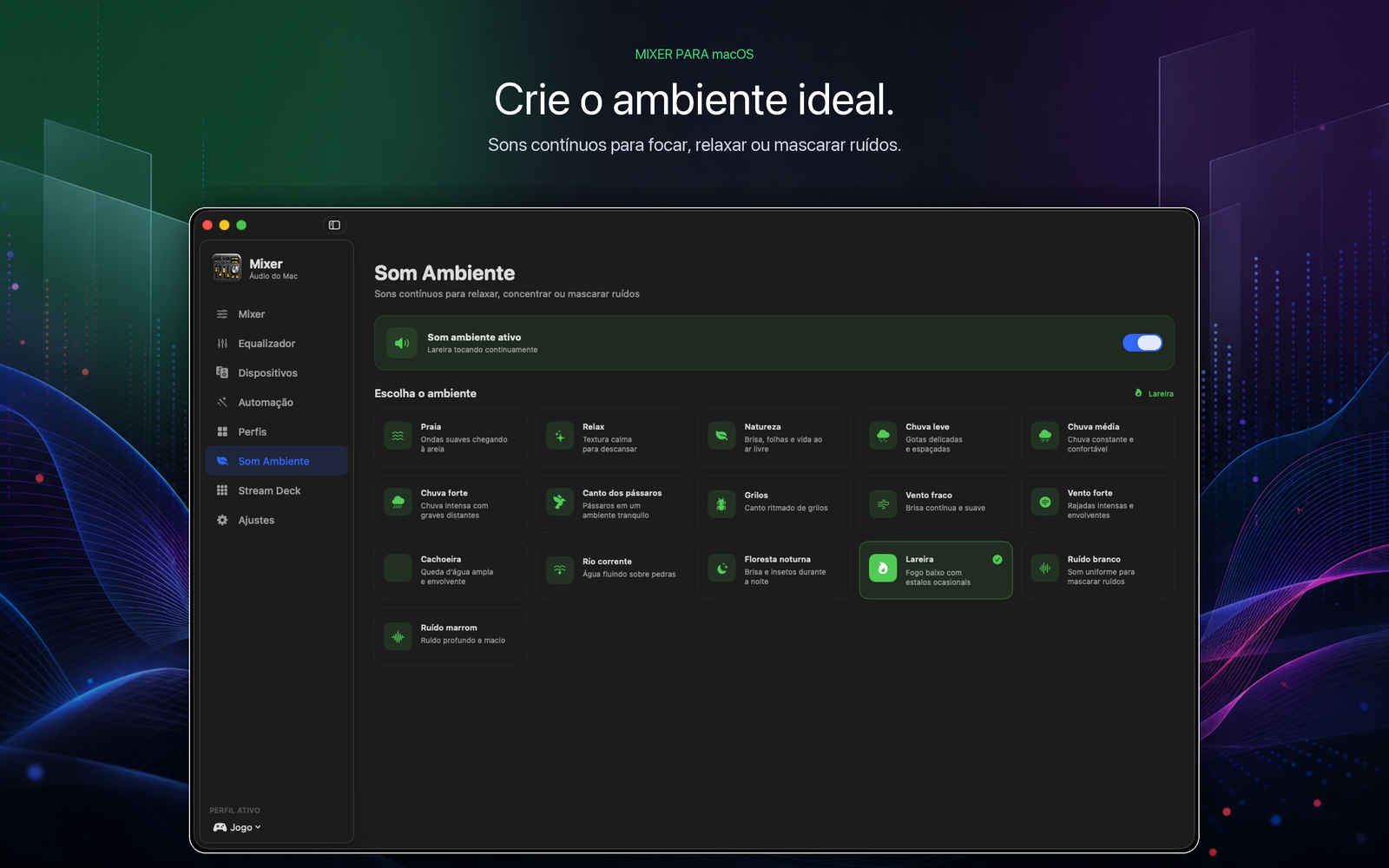Image resolution: width=1389 pixels, height=868 pixels.
Task: Click the 'Crie o ambiente ideal.' headline
Action: coord(694,99)
